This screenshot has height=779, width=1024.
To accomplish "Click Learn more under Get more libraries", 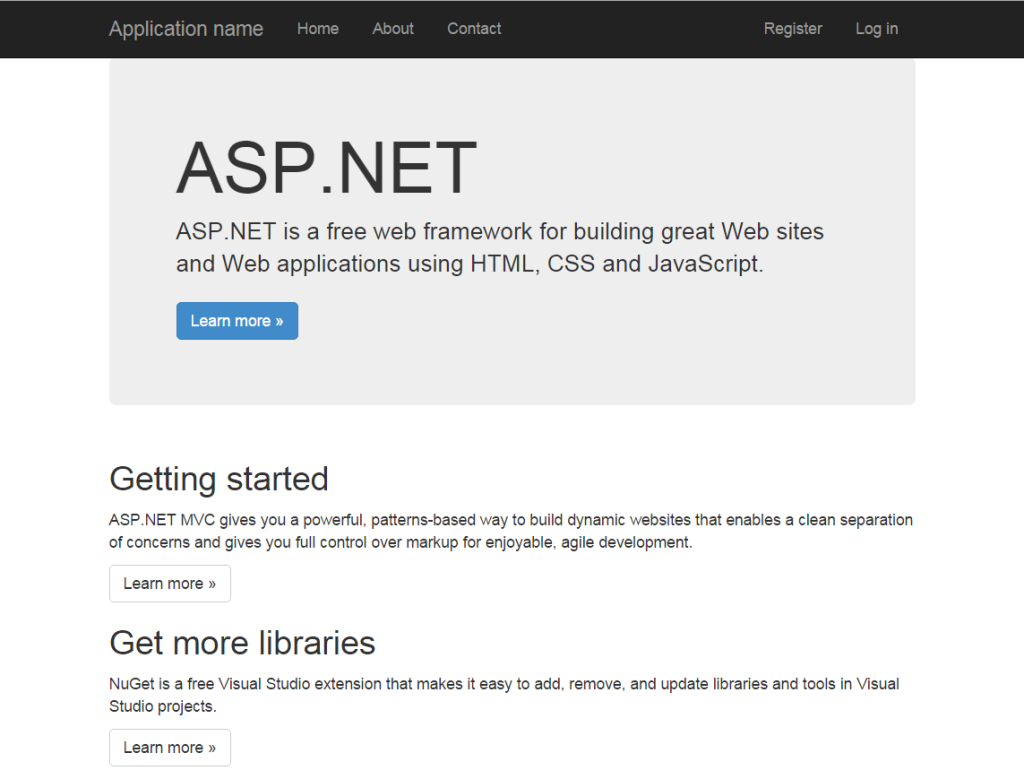I will (x=169, y=747).
